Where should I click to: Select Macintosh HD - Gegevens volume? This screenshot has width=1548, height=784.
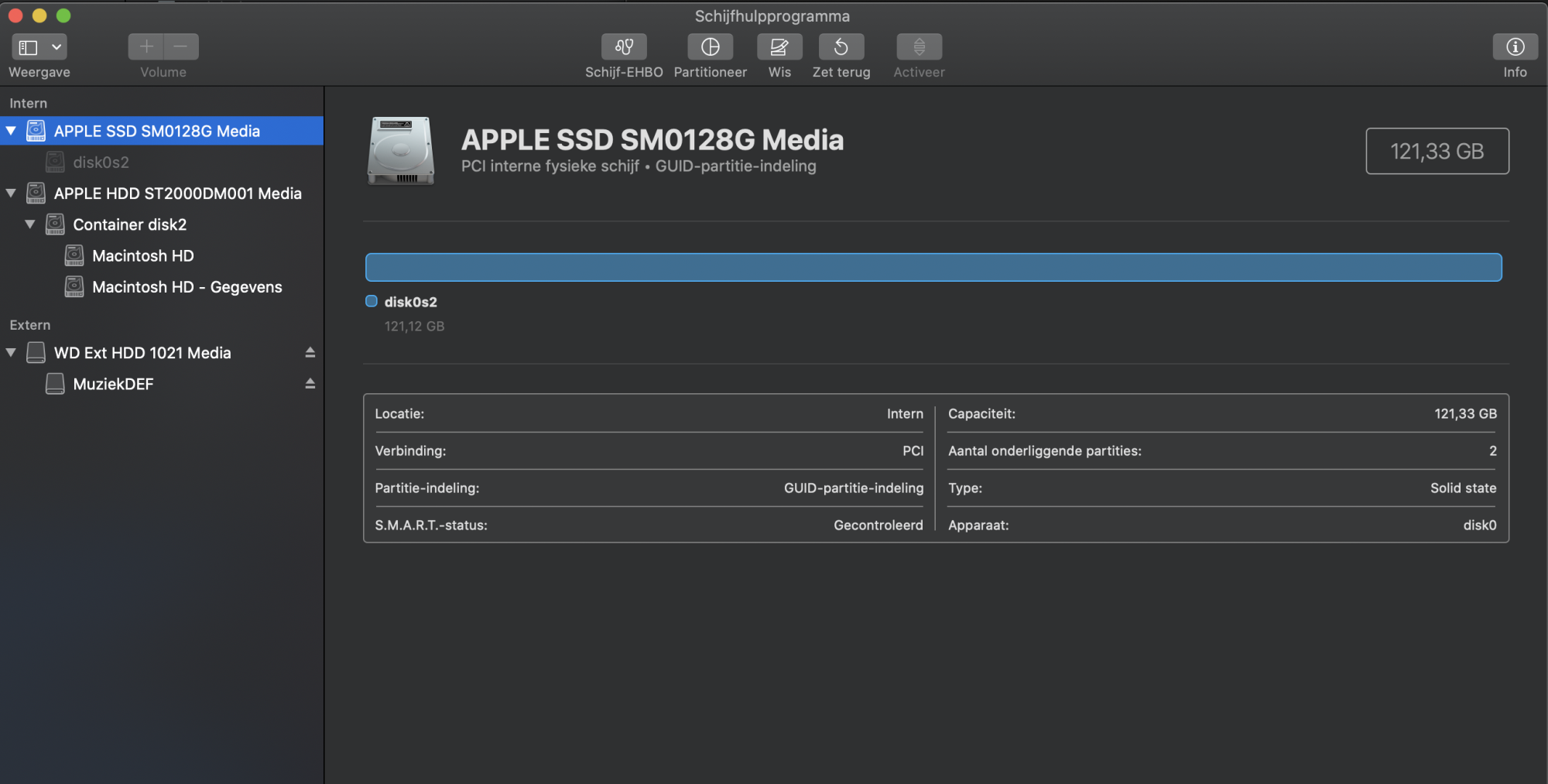187,287
